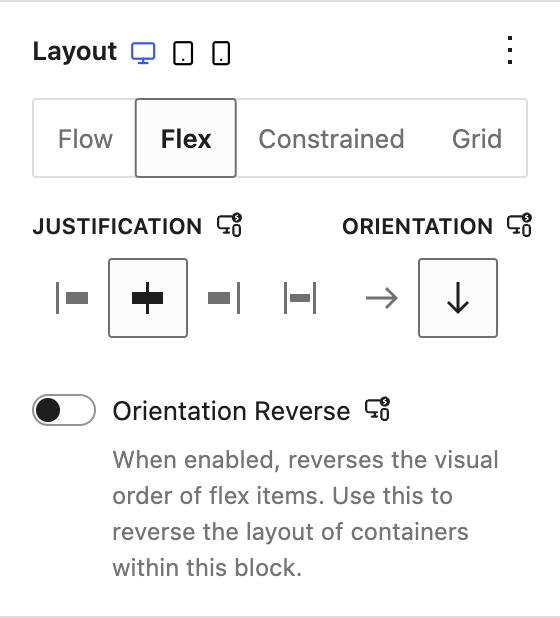560x618 pixels.
Task: Click responsive icon next to ORIENTATION label
Action: [519, 225]
